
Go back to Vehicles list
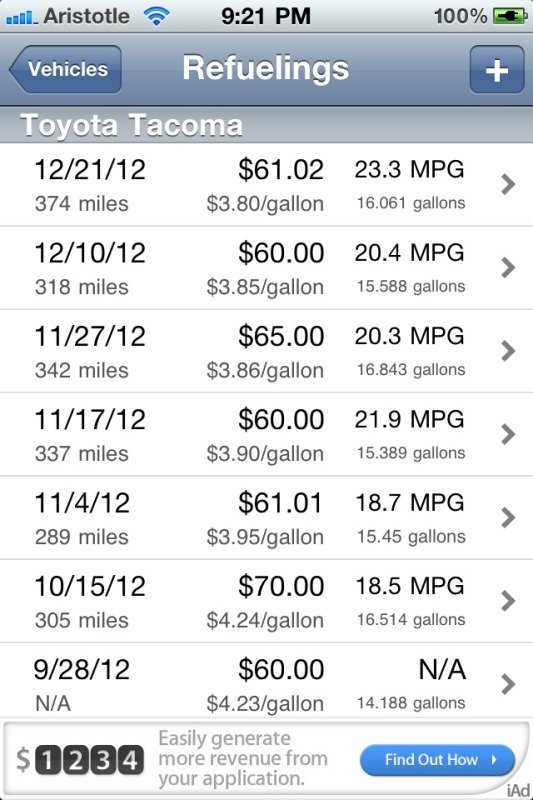pyautogui.click(x=65, y=69)
